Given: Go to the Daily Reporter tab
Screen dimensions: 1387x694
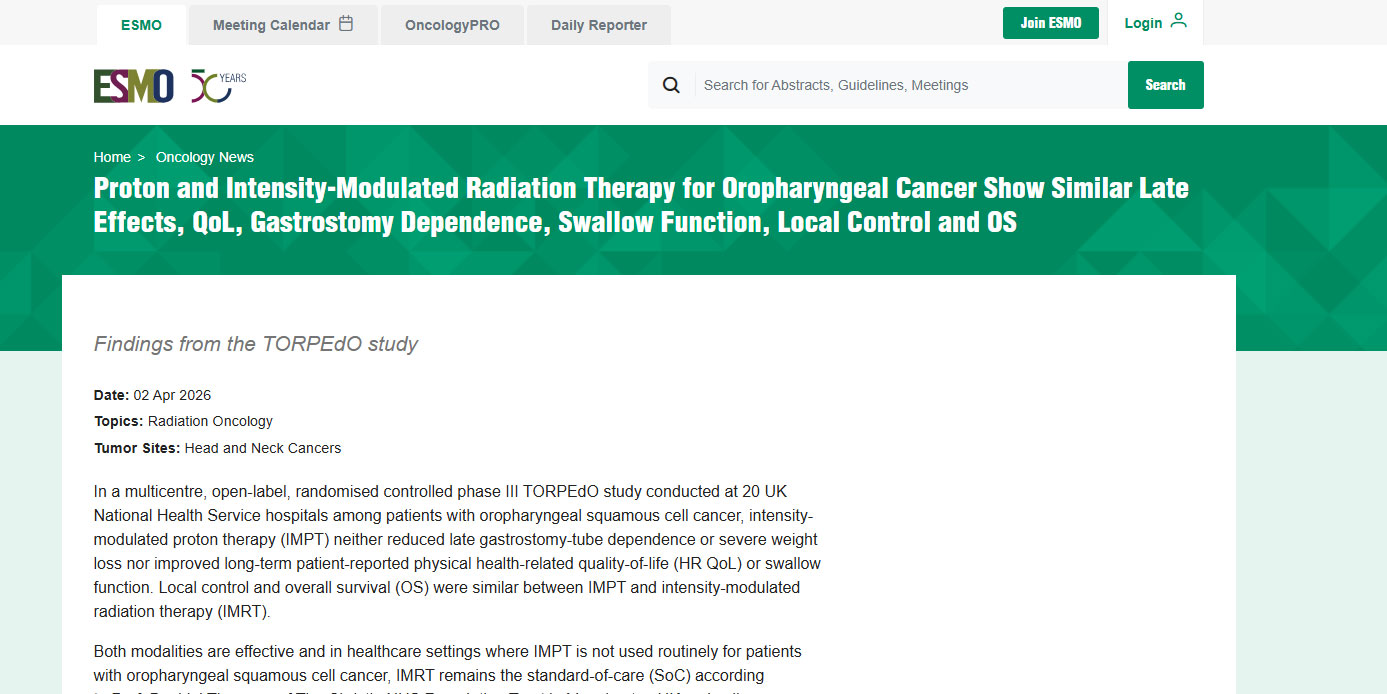Looking at the screenshot, I should [598, 25].
